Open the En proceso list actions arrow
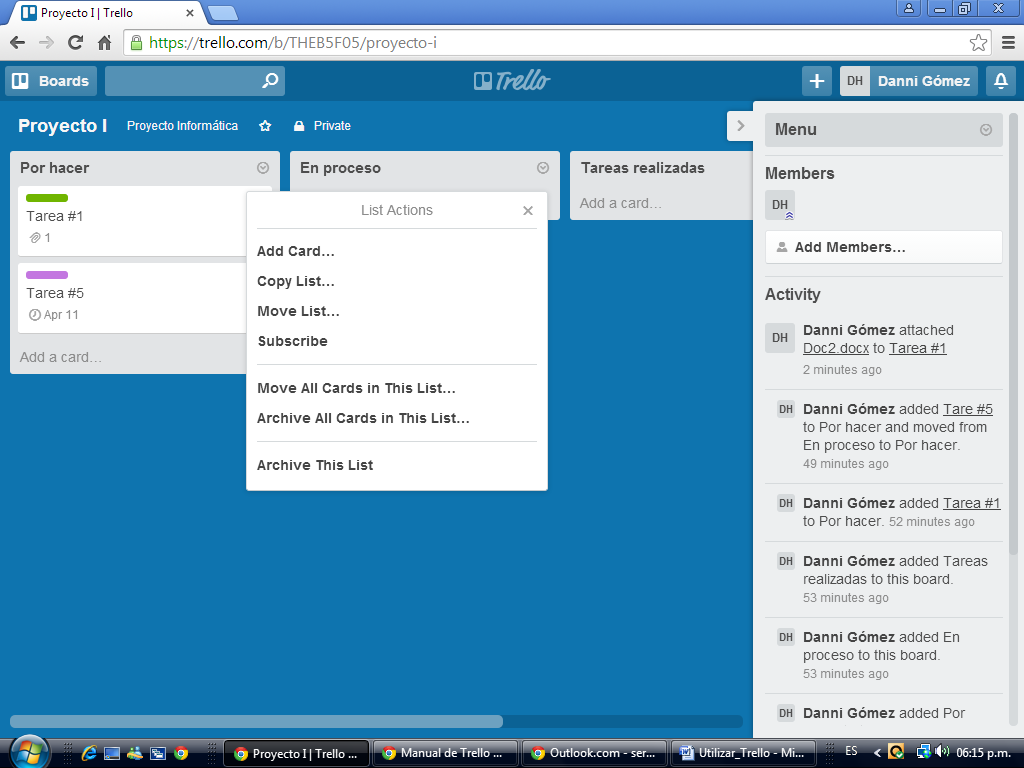This screenshot has height=768, width=1024. point(543,168)
